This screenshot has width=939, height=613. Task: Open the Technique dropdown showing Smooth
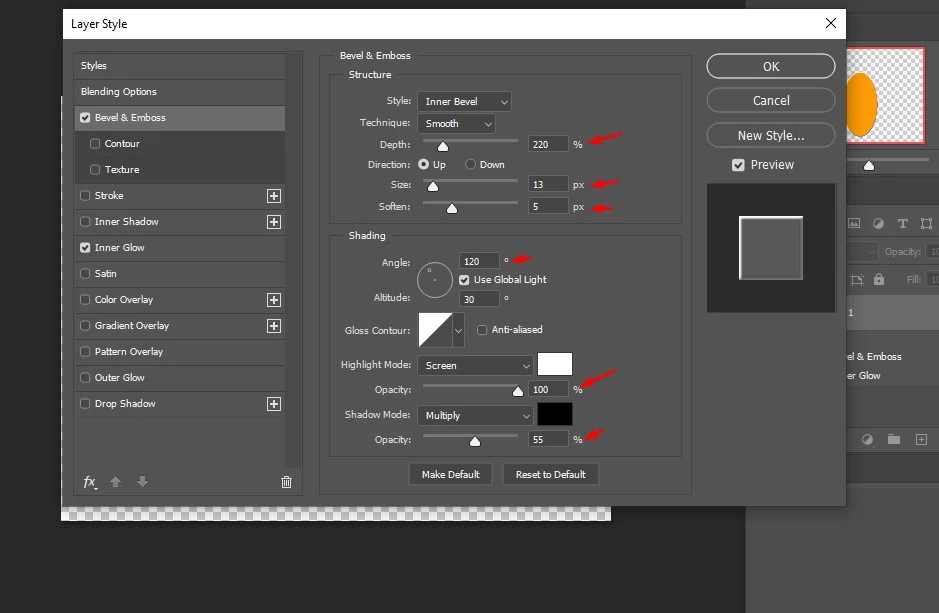click(456, 124)
